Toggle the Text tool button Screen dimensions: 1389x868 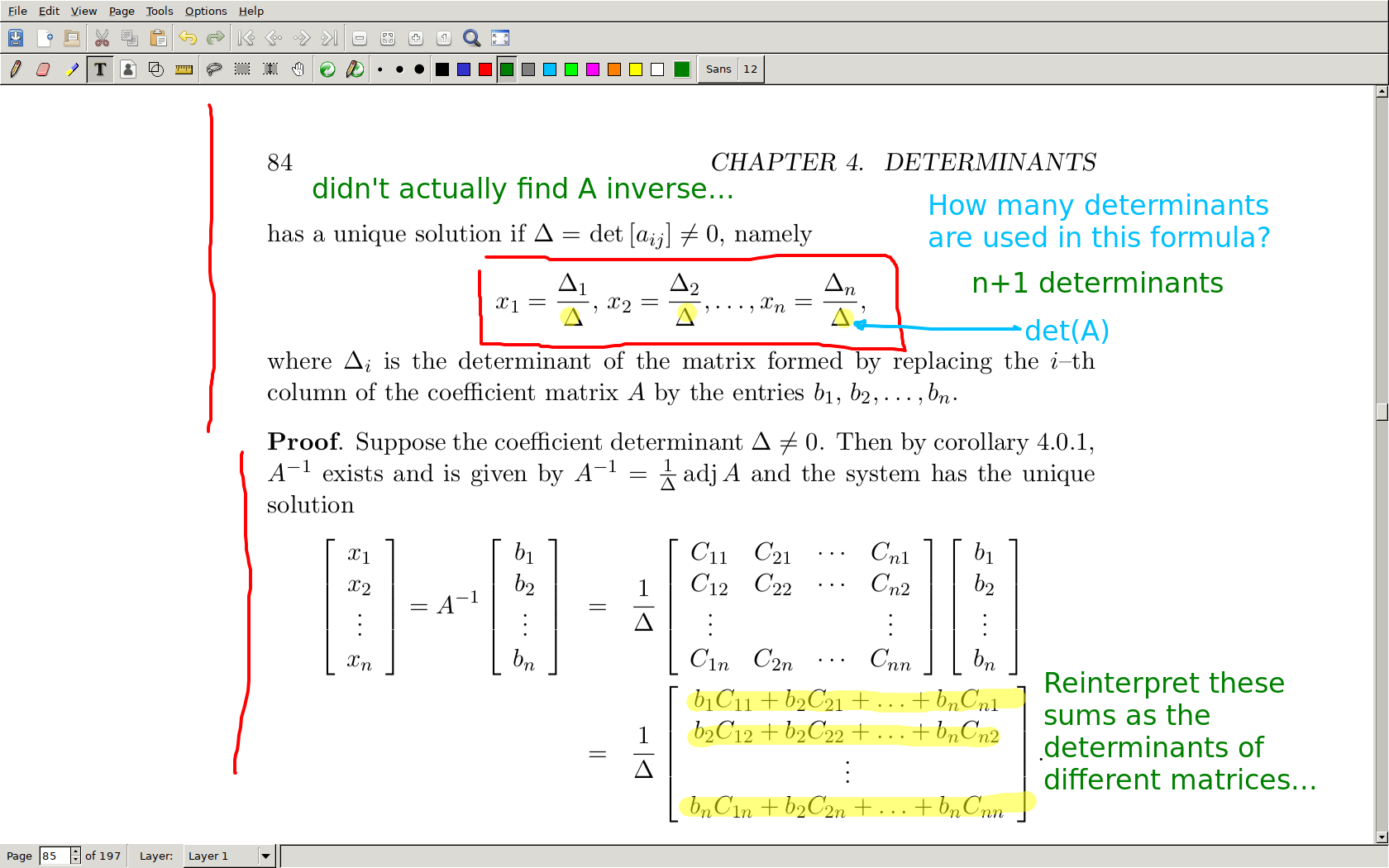click(x=100, y=69)
